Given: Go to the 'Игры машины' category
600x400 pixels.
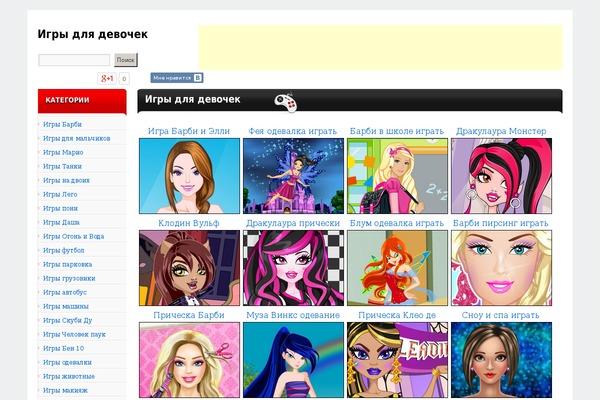Looking at the screenshot, I should coord(66,306).
